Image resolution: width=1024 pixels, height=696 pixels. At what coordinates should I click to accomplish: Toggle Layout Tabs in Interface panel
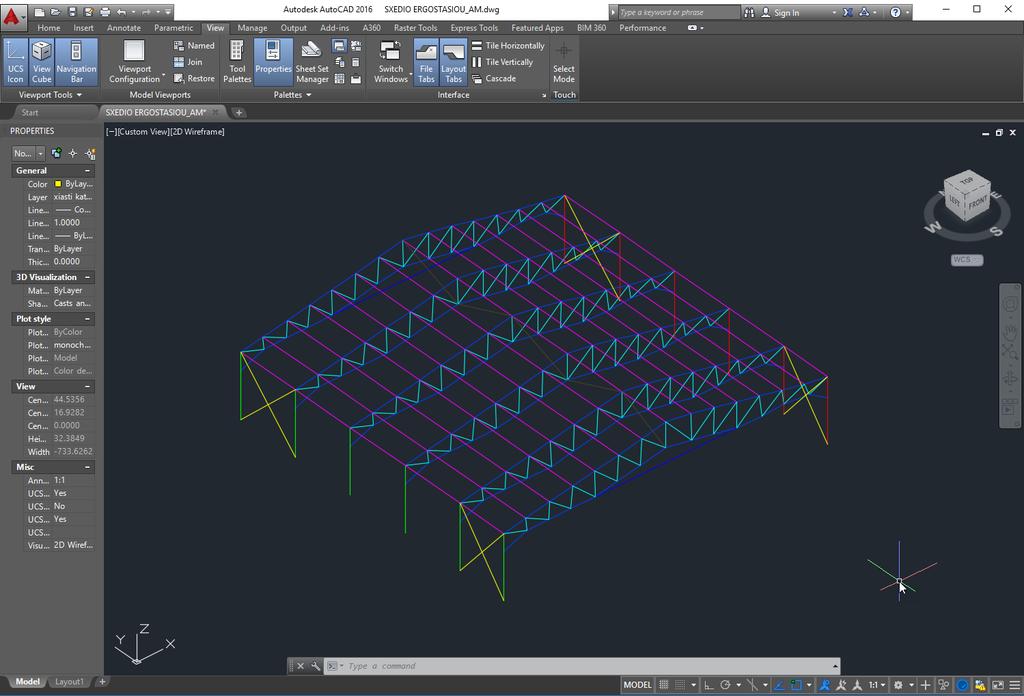coord(453,62)
